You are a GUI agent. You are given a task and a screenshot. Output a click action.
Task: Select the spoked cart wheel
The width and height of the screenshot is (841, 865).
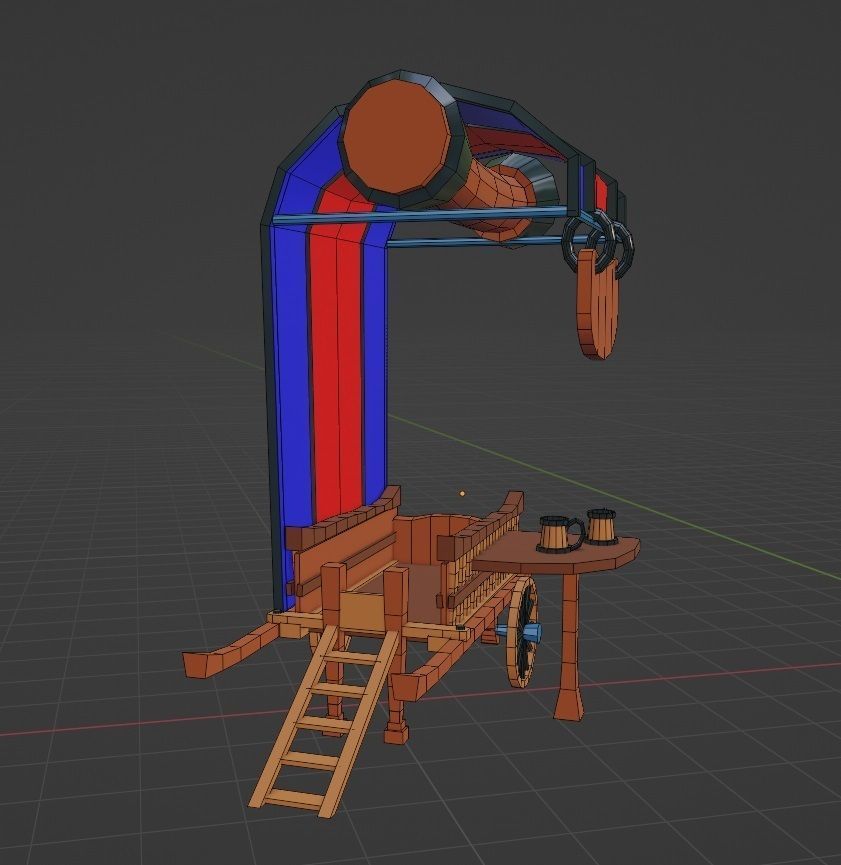click(521, 632)
